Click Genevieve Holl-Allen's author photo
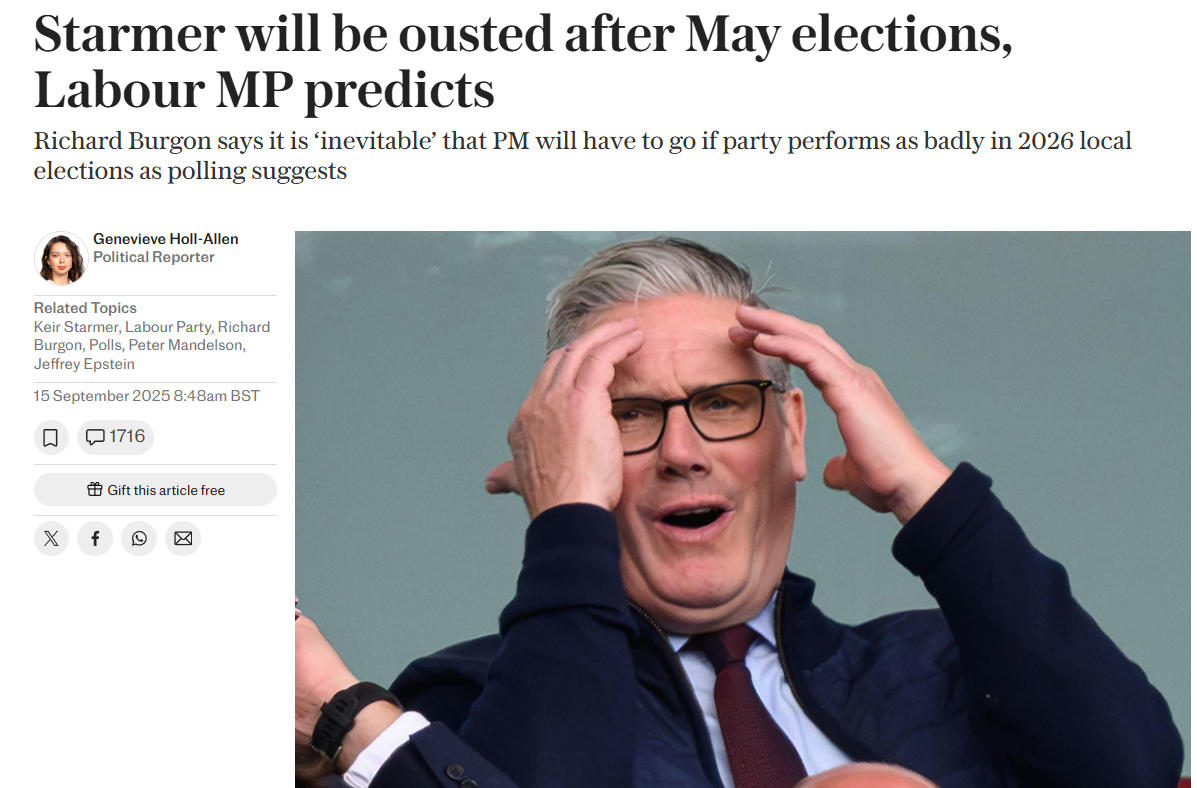The height and width of the screenshot is (788, 1197). tap(60, 258)
